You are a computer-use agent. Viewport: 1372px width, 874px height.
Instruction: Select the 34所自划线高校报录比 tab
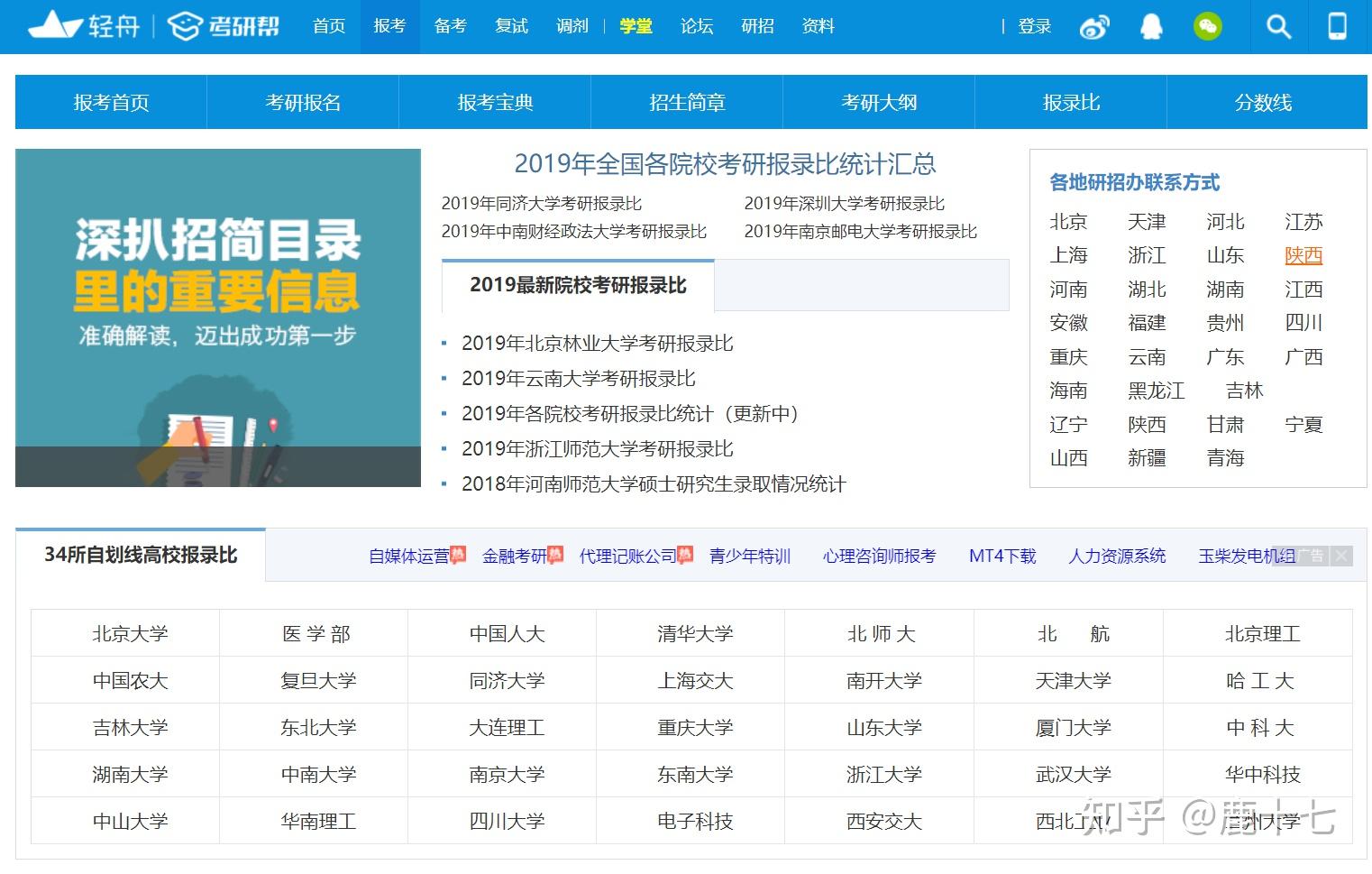[x=141, y=555]
